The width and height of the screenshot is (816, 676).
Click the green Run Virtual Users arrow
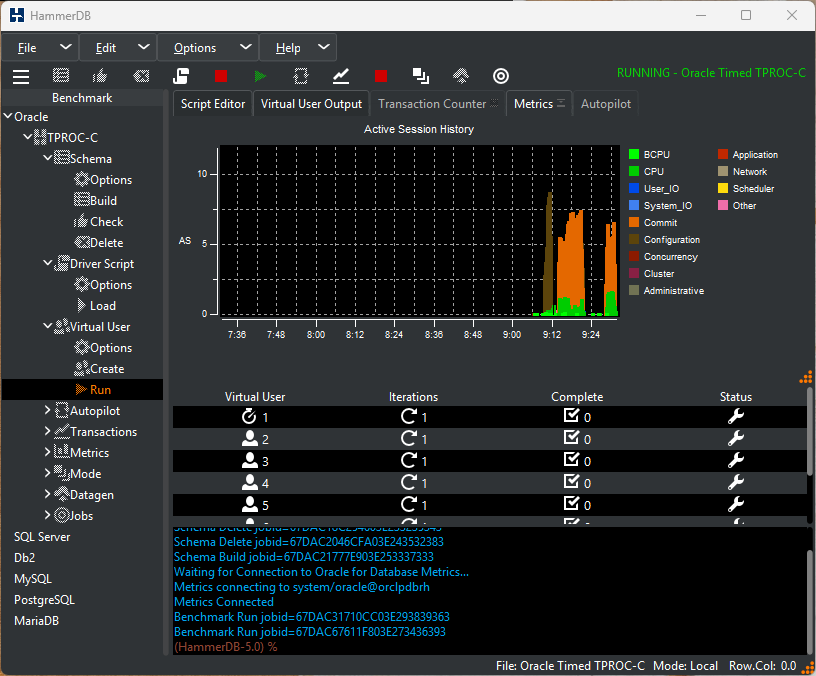point(260,76)
